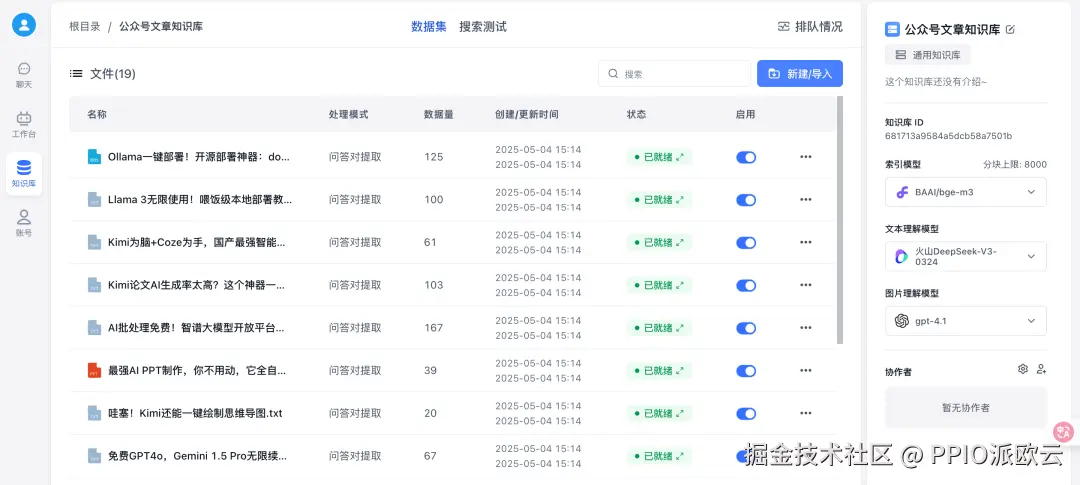
Task: Open more options for the Llama 3无限使用 row
Action: [x=806, y=200]
